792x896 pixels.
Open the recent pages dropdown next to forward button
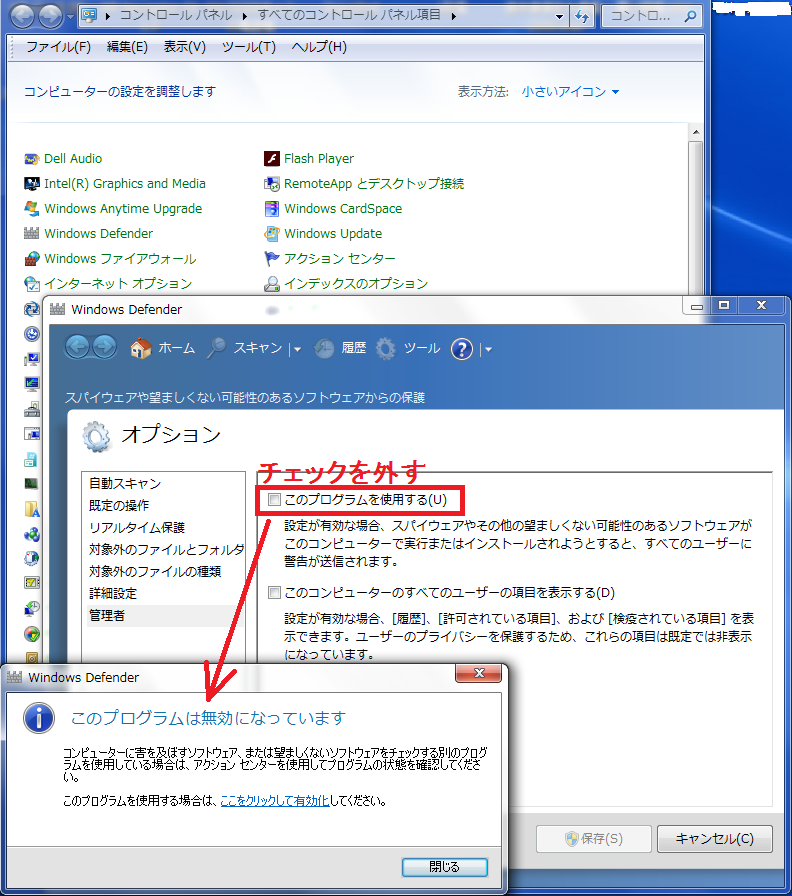click(x=70, y=17)
